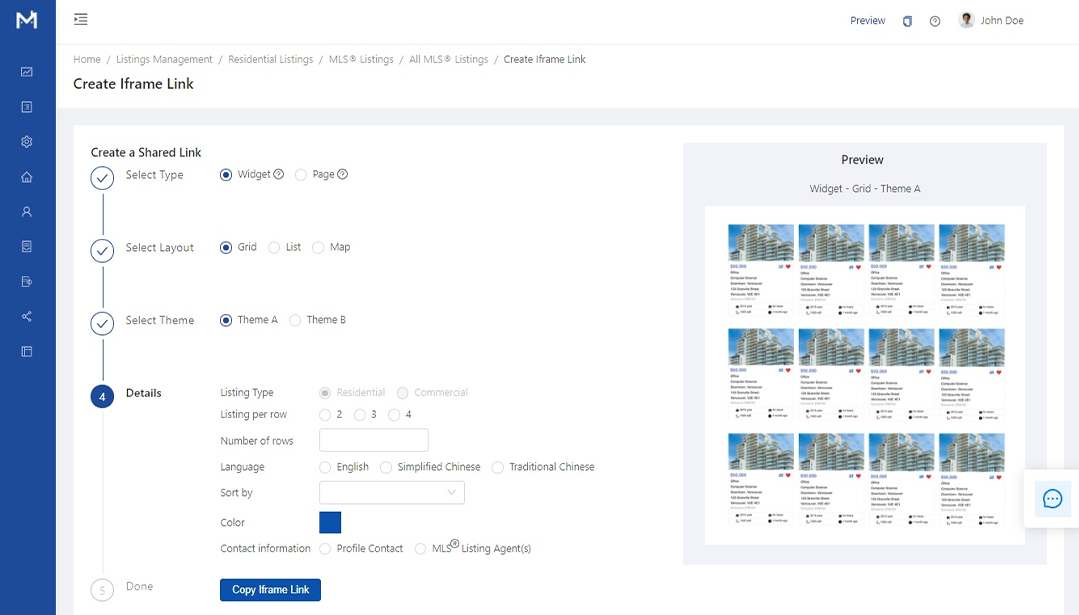1079x615 pixels.
Task: Click the Copy Iframe Link button
Action: 270,590
